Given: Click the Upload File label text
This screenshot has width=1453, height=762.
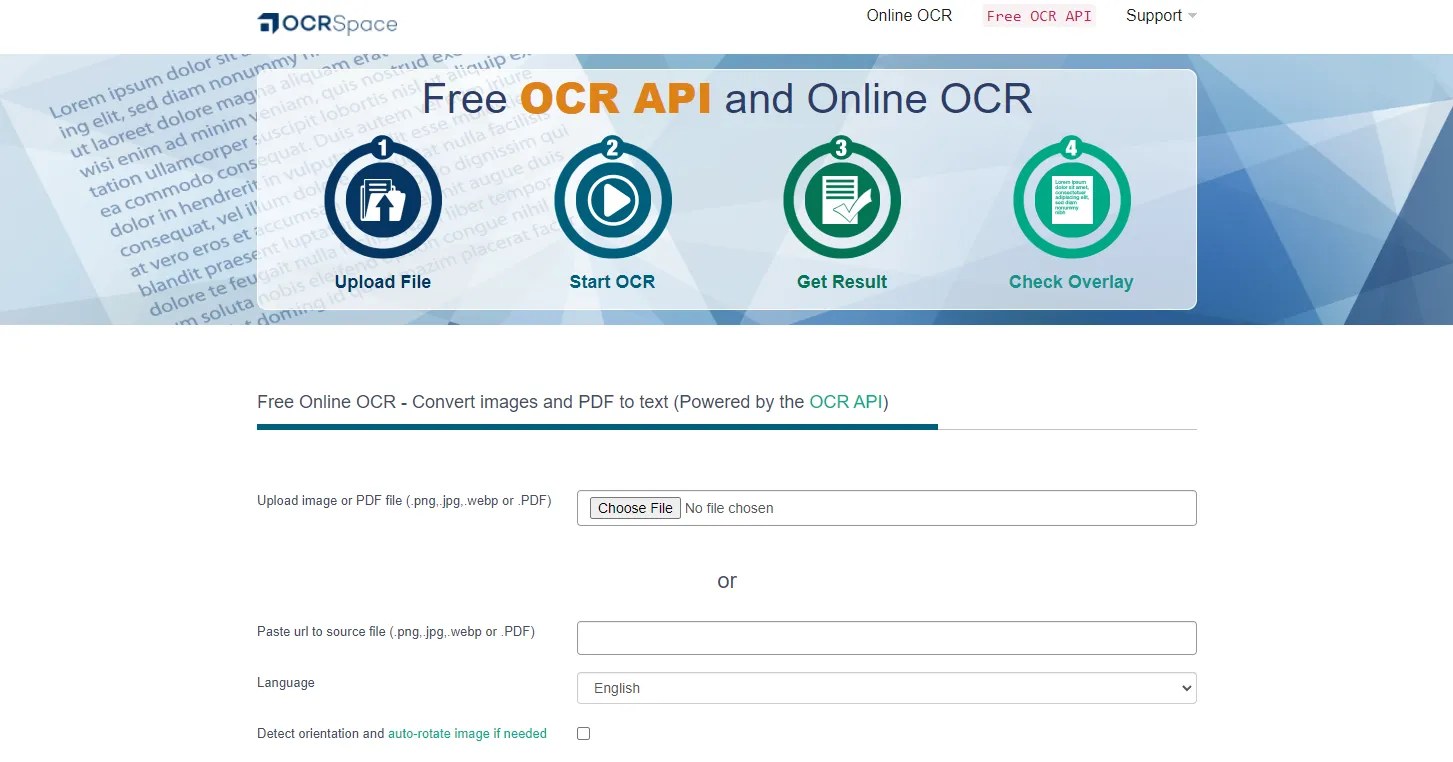Looking at the screenshot, I should 383,282.
